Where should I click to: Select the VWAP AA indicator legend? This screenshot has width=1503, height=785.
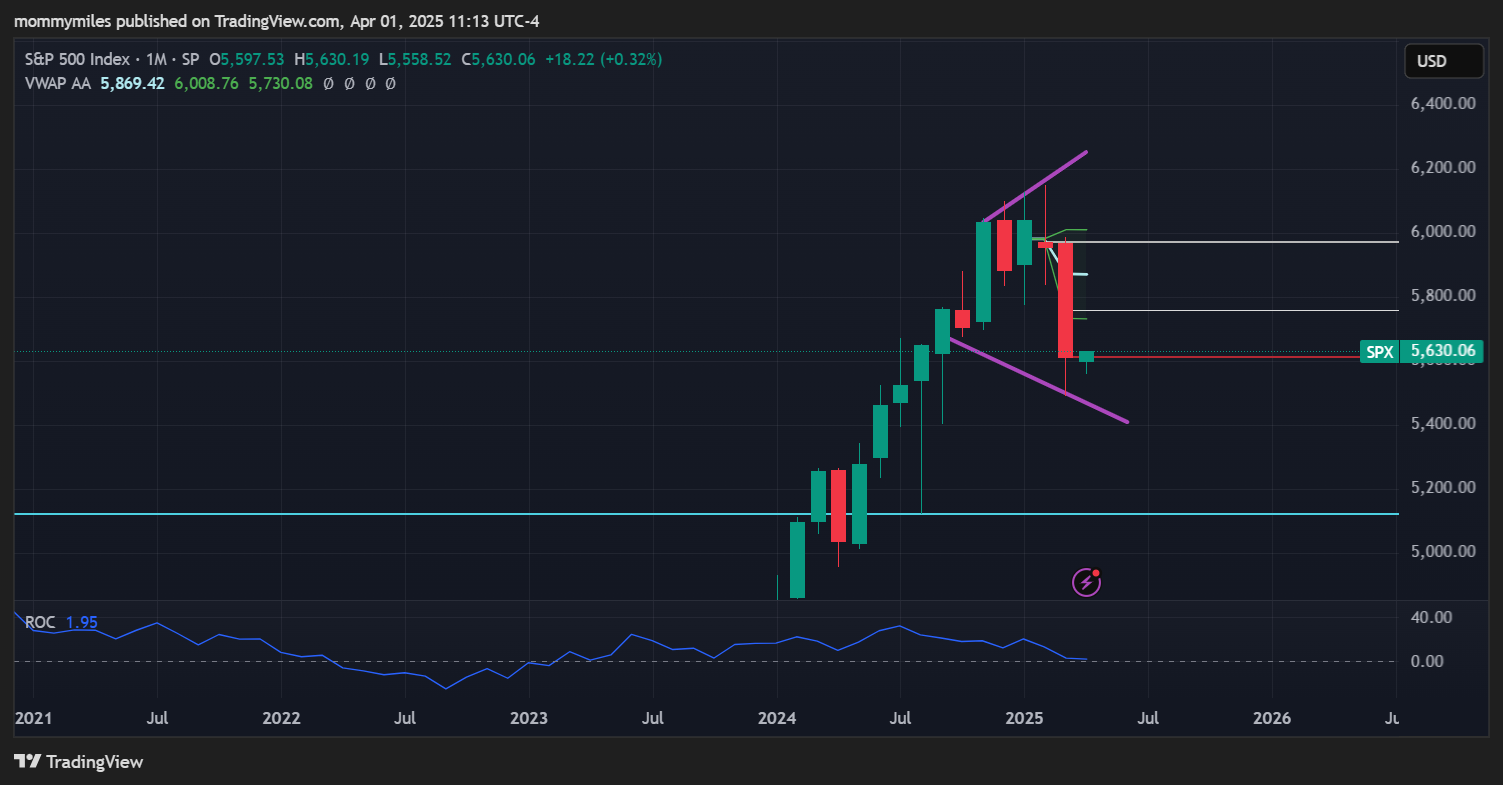click(58, 84)
